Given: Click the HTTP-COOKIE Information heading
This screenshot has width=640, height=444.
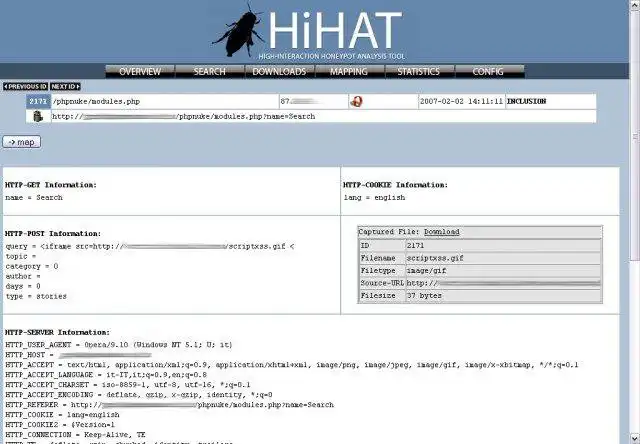Looking at the screenshot, I should click(x=395, y=185).
